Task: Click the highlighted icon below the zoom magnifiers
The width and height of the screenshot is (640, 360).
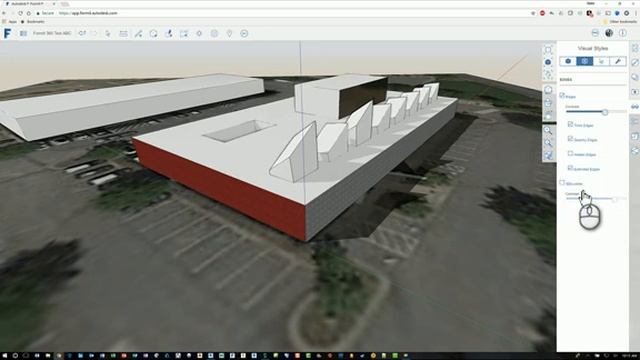Action: click(549, 156)
